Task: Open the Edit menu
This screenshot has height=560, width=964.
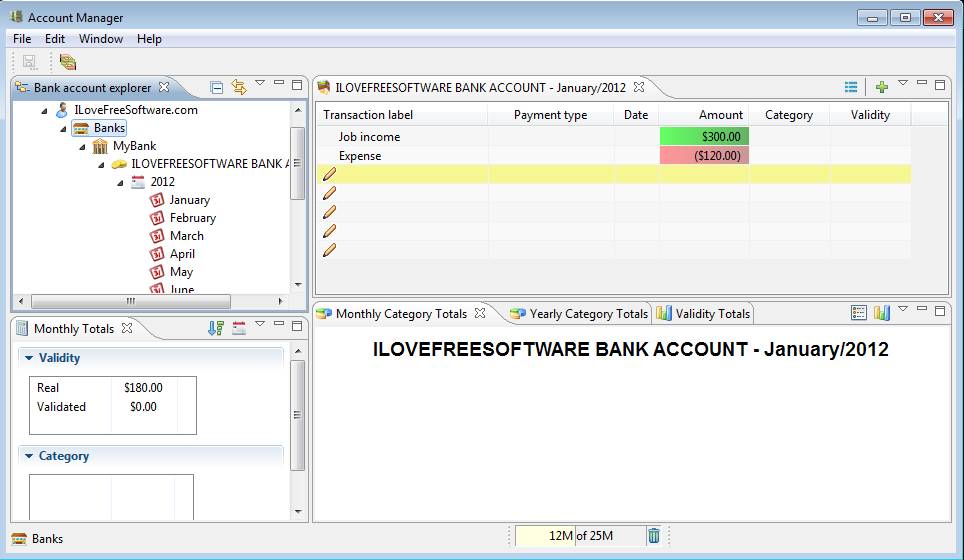Action: pos(55,39)
